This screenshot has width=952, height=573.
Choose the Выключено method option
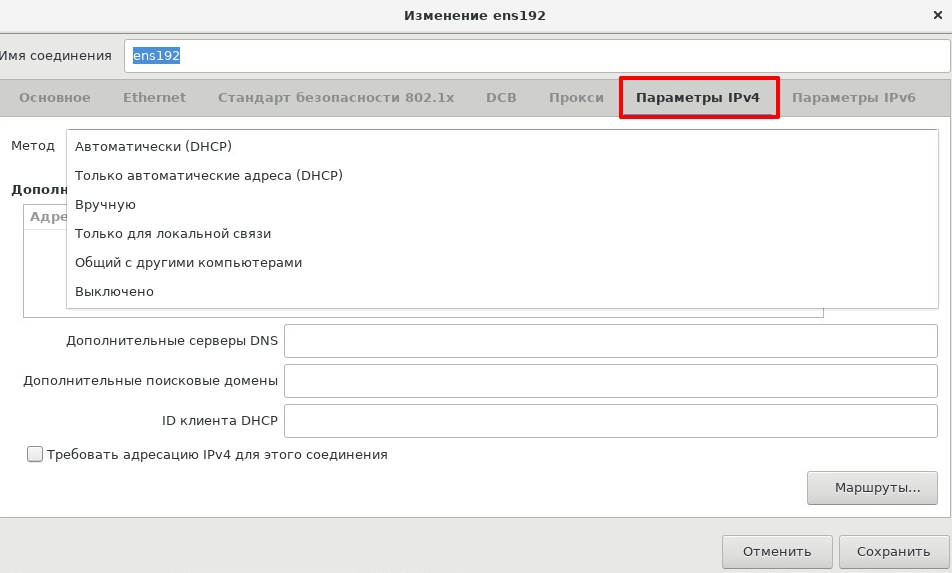[502, 292]
